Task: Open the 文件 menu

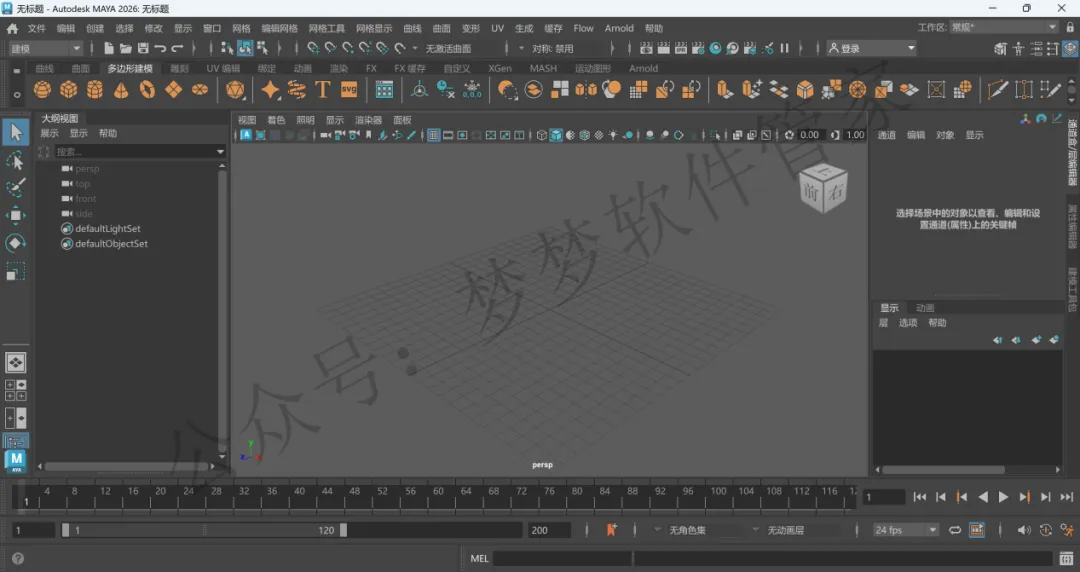Action: 37,28
